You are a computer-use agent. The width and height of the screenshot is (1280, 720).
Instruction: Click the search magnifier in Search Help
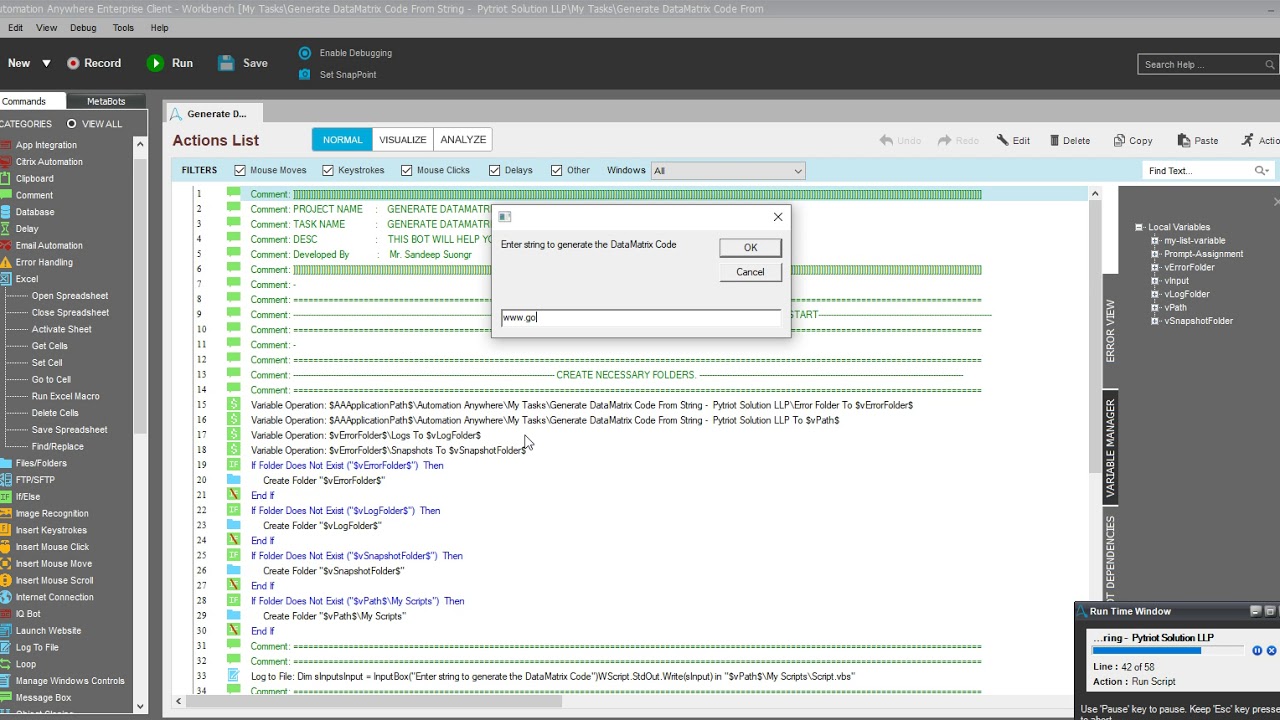tap(1270, 65)
